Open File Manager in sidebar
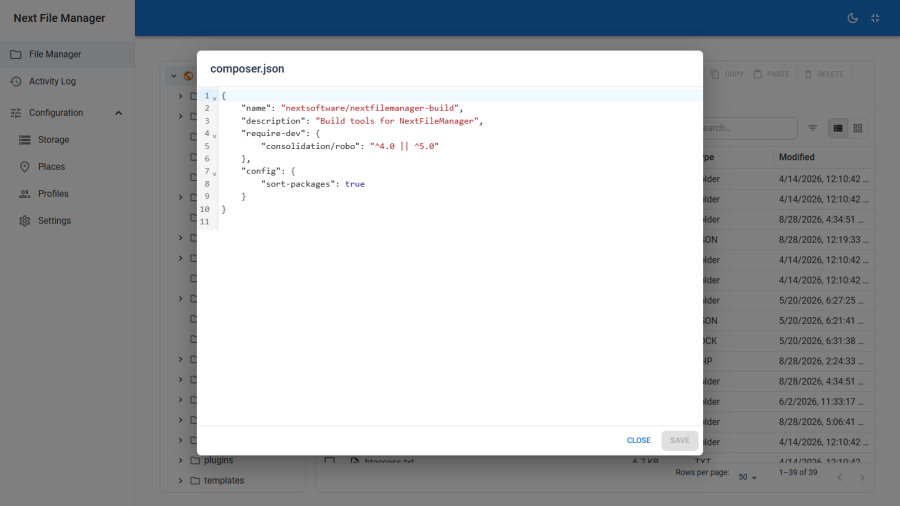The image size is (900, 506). coord(67,54)
